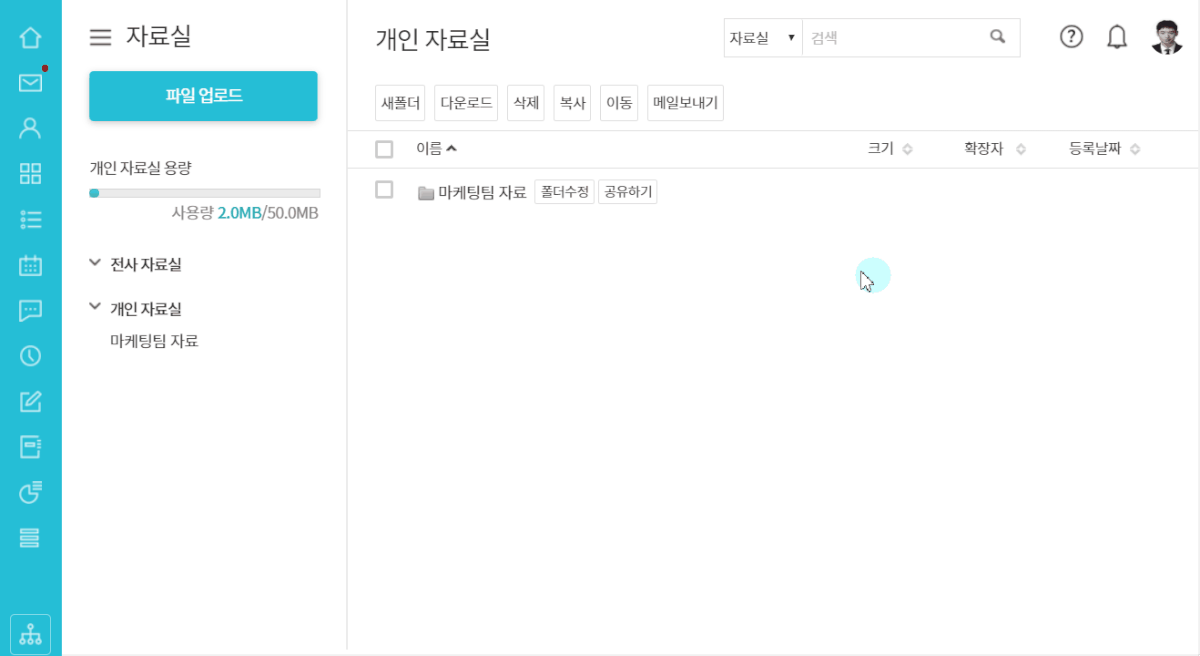Open the Calendar icon in sidebar
The width and height of the screenshot is (1200, 656).
30,265
